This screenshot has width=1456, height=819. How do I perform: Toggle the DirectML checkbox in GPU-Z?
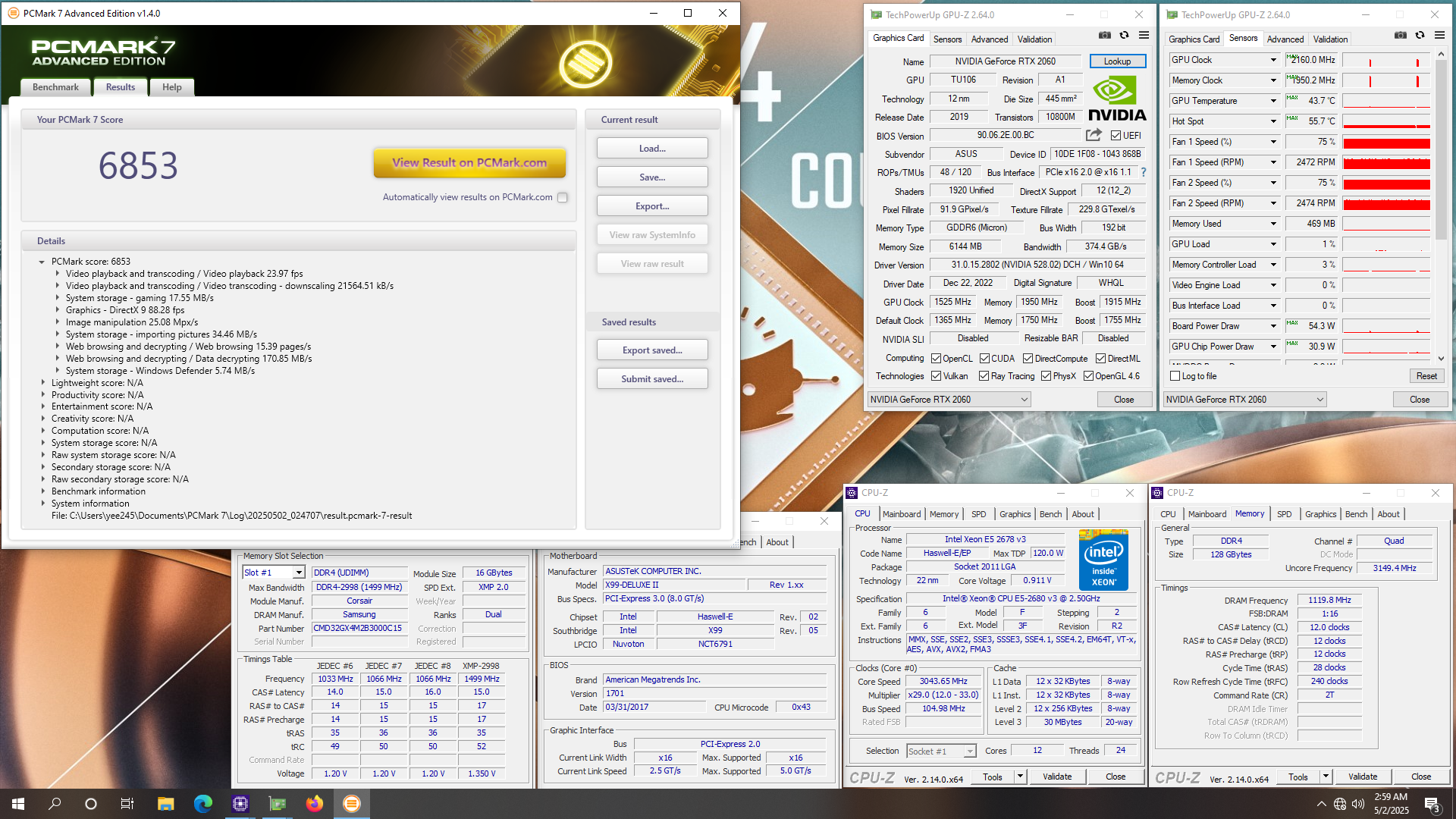pos(1100,359)
